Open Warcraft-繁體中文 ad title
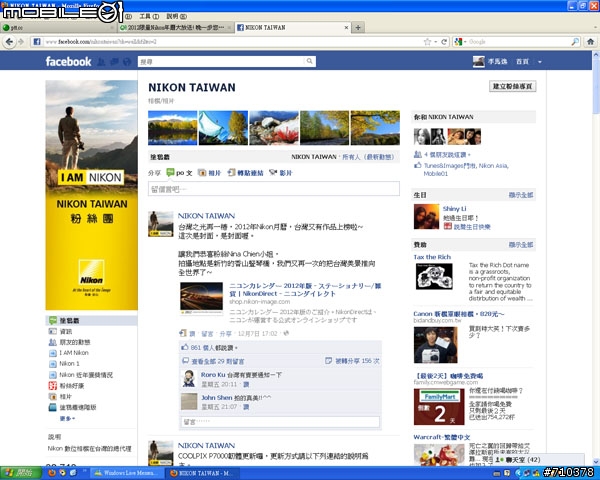This screenshot has height=480, width=600. coord(442,437)
